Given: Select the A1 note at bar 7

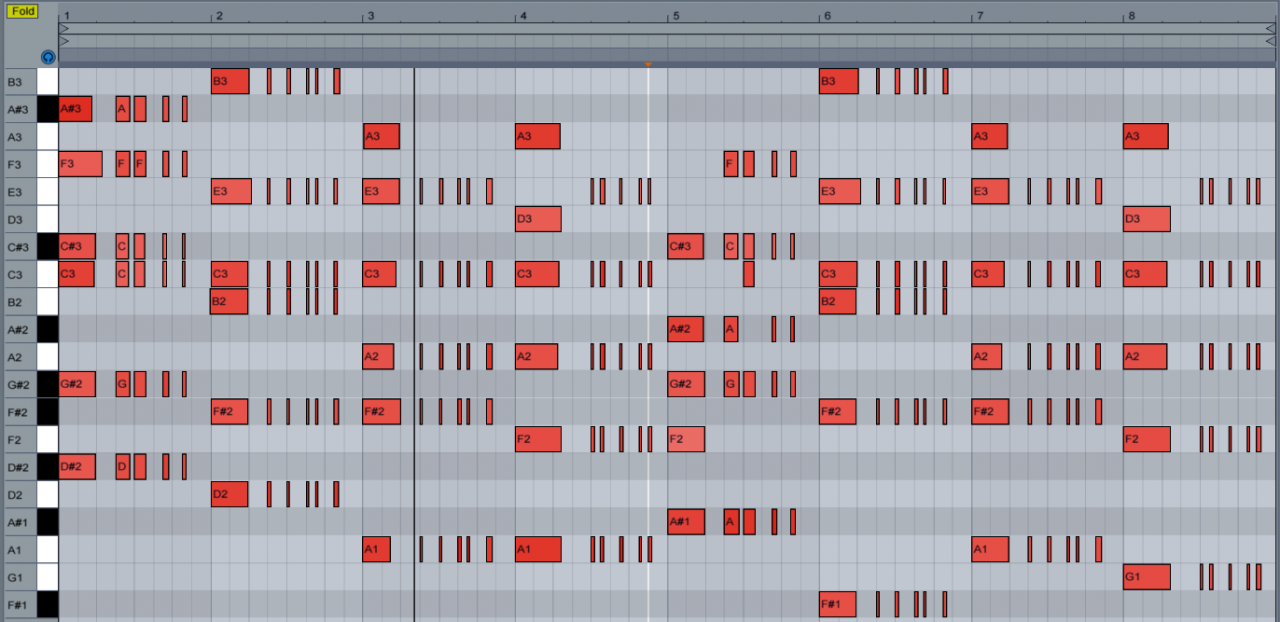Looking at the screenshot, I should point(990,549).
